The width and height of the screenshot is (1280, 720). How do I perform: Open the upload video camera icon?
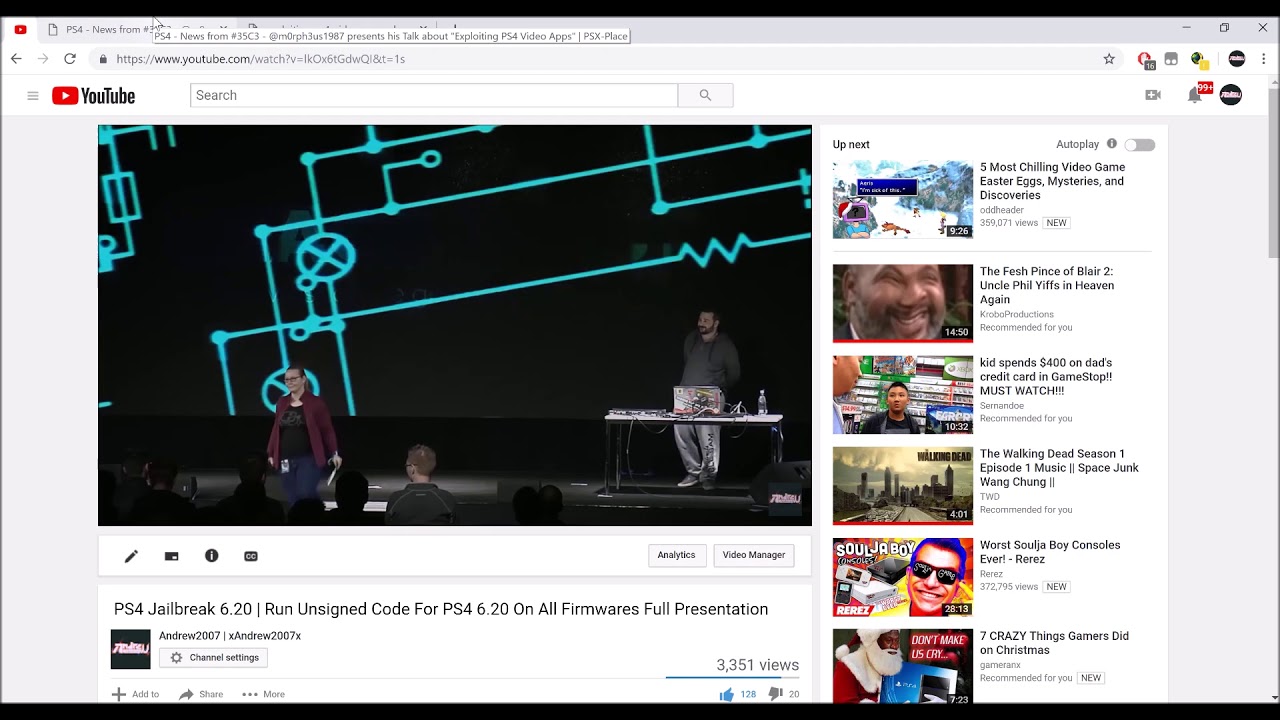coord(1153,95)
